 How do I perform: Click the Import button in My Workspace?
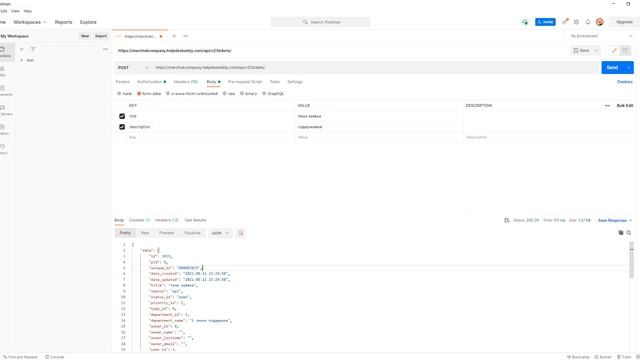[x=101, y=36]
